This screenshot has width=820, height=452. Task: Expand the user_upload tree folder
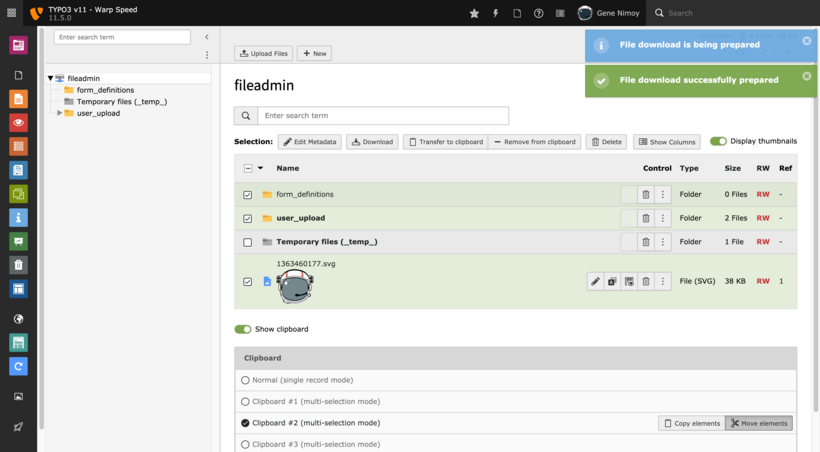point(60,113)
